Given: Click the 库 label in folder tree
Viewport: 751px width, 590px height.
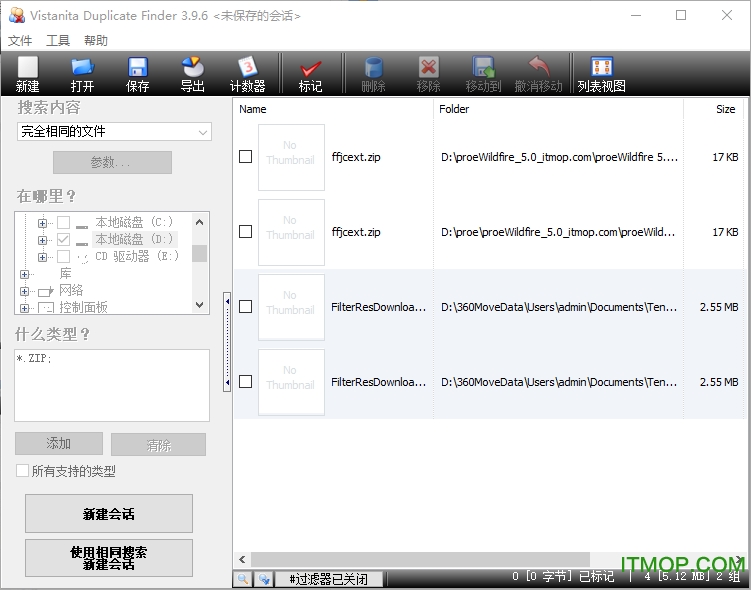Looking at the screenshot, I should [x=66, y=273].
